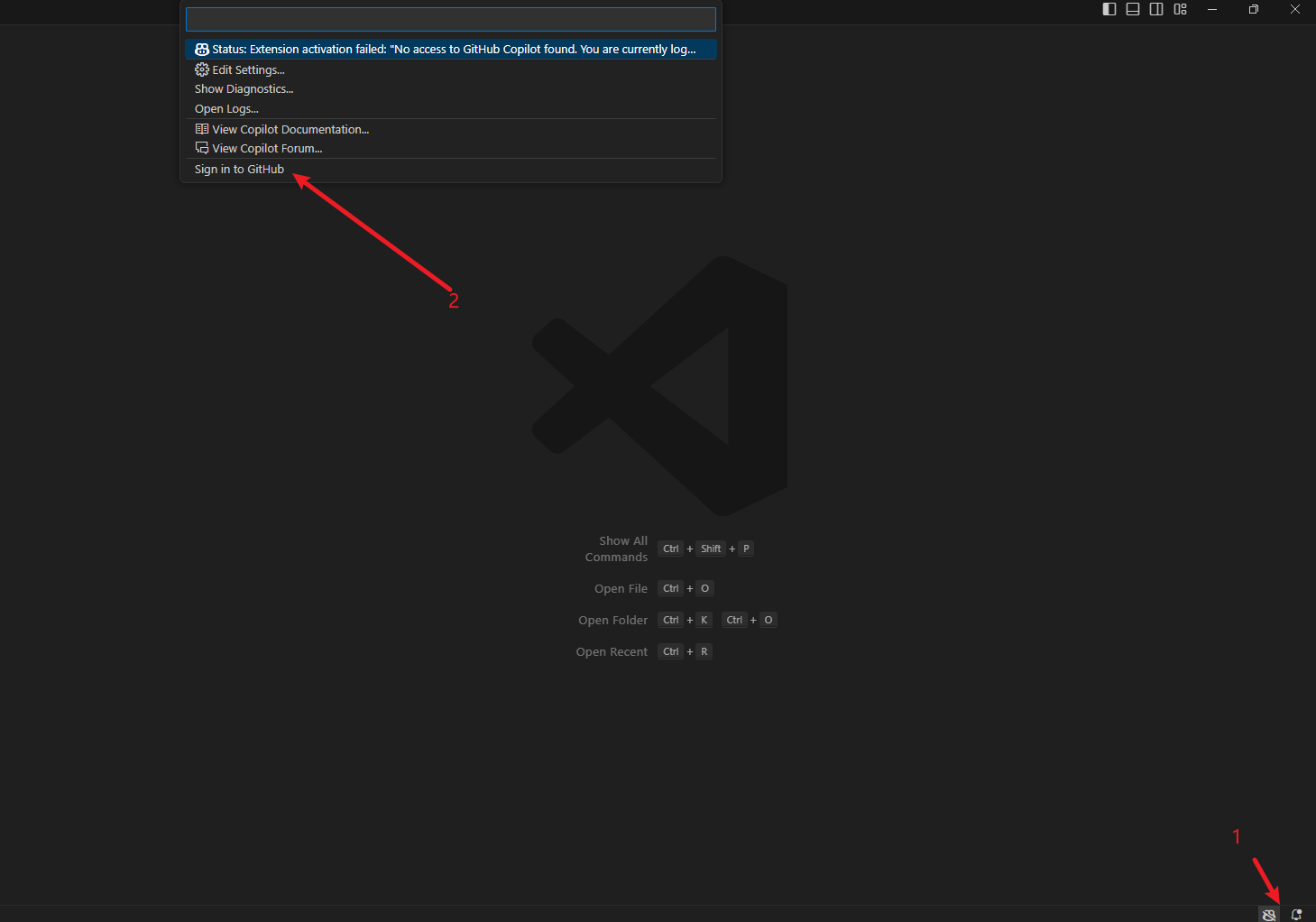Click the K key badge for Open Folder
The width and height of the screenshot is (1316, 922).
704,620
